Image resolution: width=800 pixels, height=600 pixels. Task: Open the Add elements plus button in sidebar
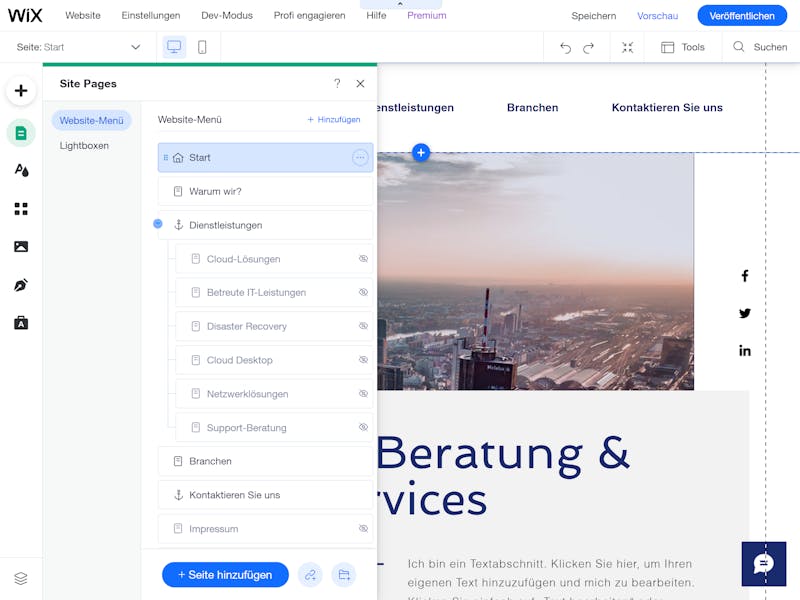click(x=21, y=91)
